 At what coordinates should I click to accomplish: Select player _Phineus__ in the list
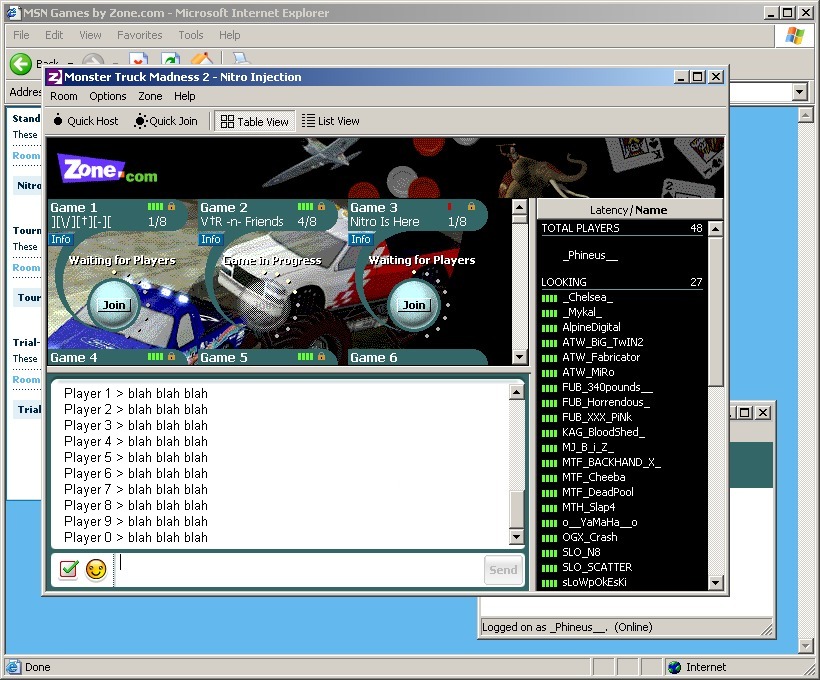pos(590,256)
